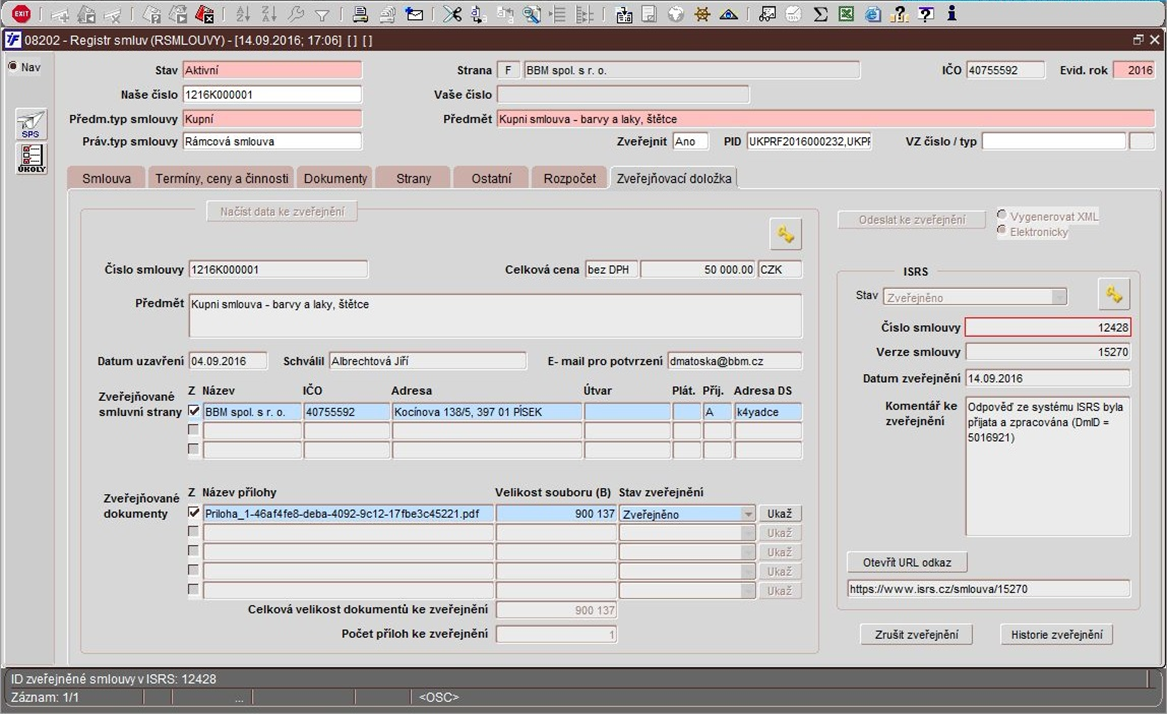Click the ISRS Číslo smlouvy field 12428
Image resolution: width=1167 pixels, height=714 pixels.
(1048, 328)
